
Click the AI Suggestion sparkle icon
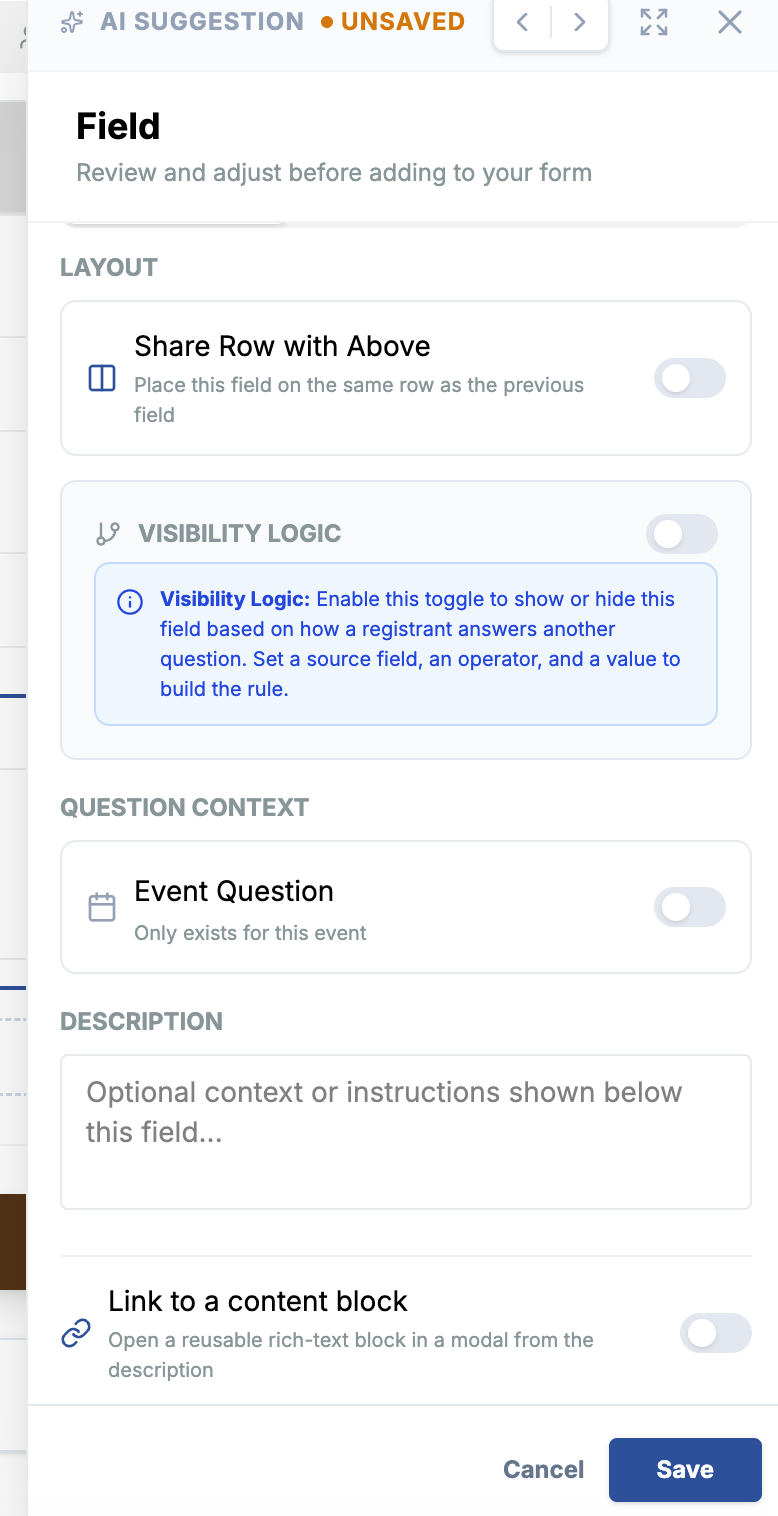pyautogui.click(x=72, y=22)
